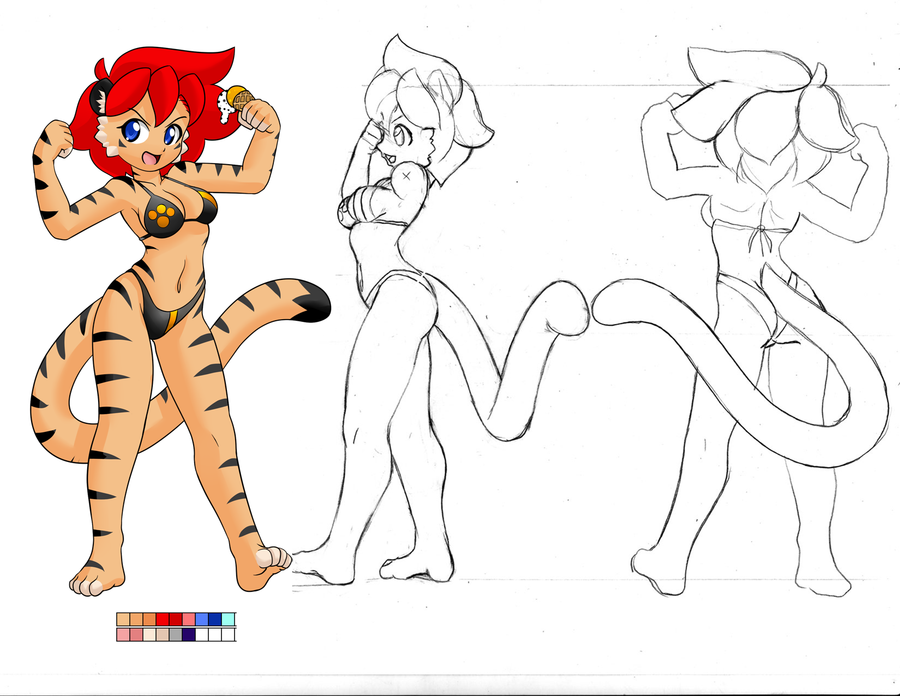Choose the cyan swatch in the palette
The width and height of the screenshot is (900, 696).
point(228,619)
